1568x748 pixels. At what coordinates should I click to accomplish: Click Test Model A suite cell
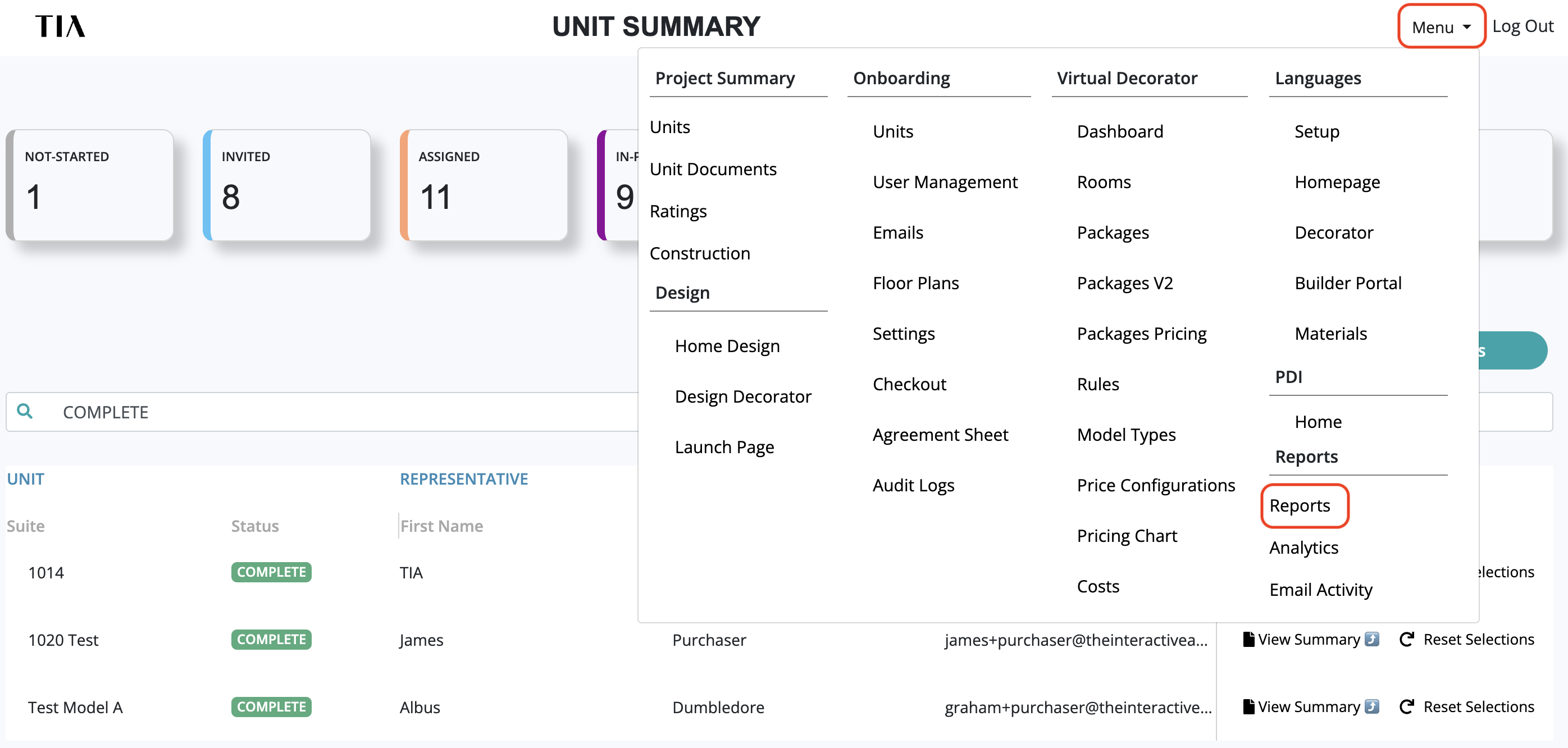pos(75,707)
